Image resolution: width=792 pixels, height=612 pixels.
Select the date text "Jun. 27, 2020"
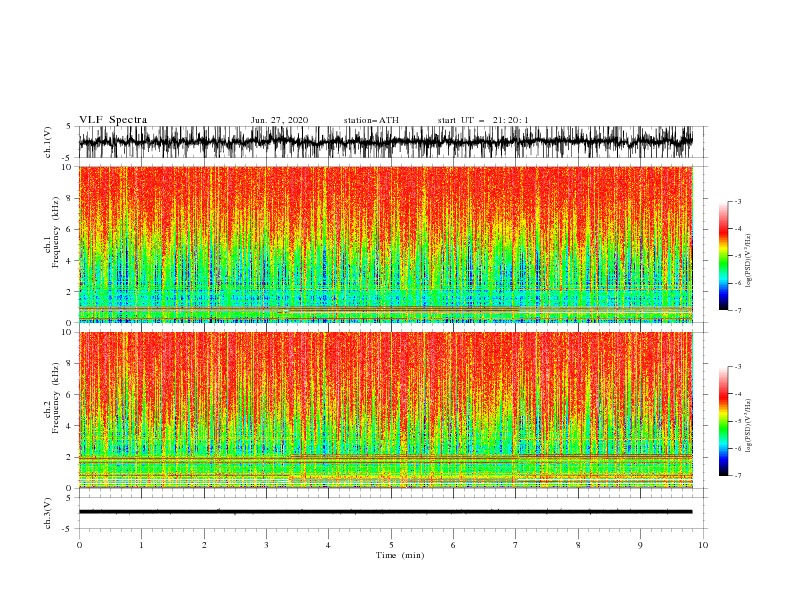[x=279, y=120]
